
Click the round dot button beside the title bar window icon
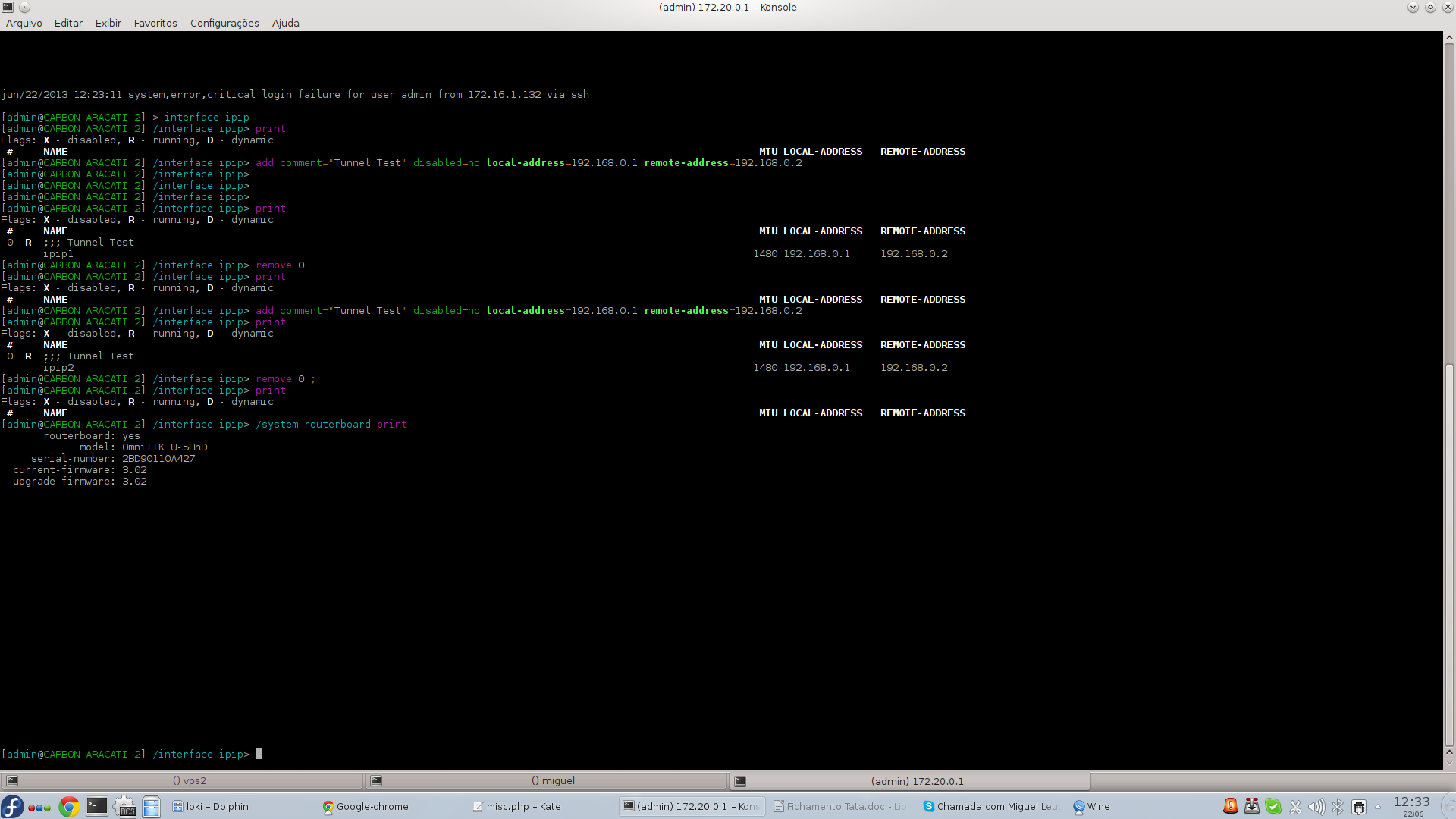[24, 7]
